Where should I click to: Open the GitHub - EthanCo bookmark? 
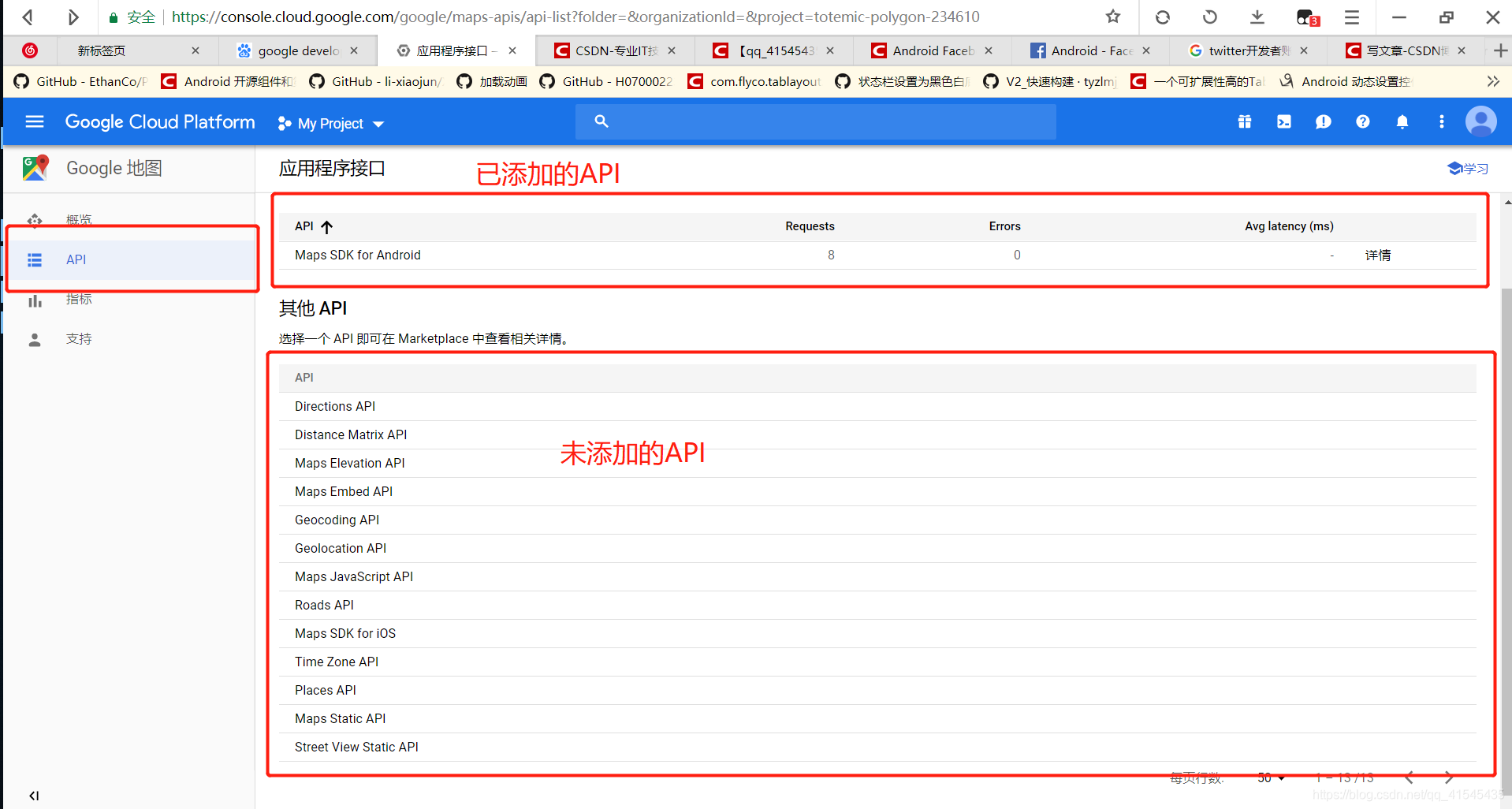point(80,81)
